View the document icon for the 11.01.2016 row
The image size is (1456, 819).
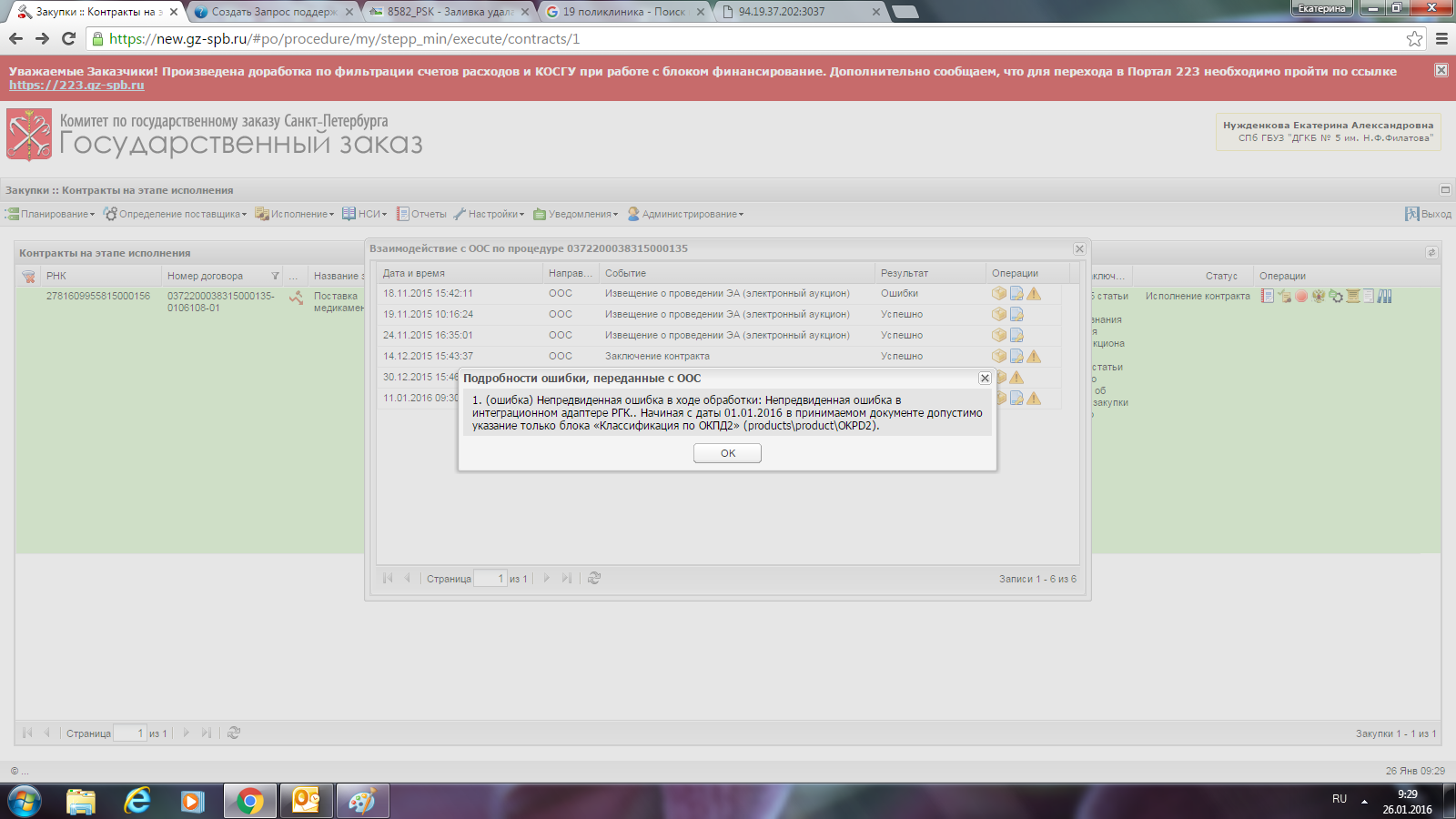[1016, 398]
